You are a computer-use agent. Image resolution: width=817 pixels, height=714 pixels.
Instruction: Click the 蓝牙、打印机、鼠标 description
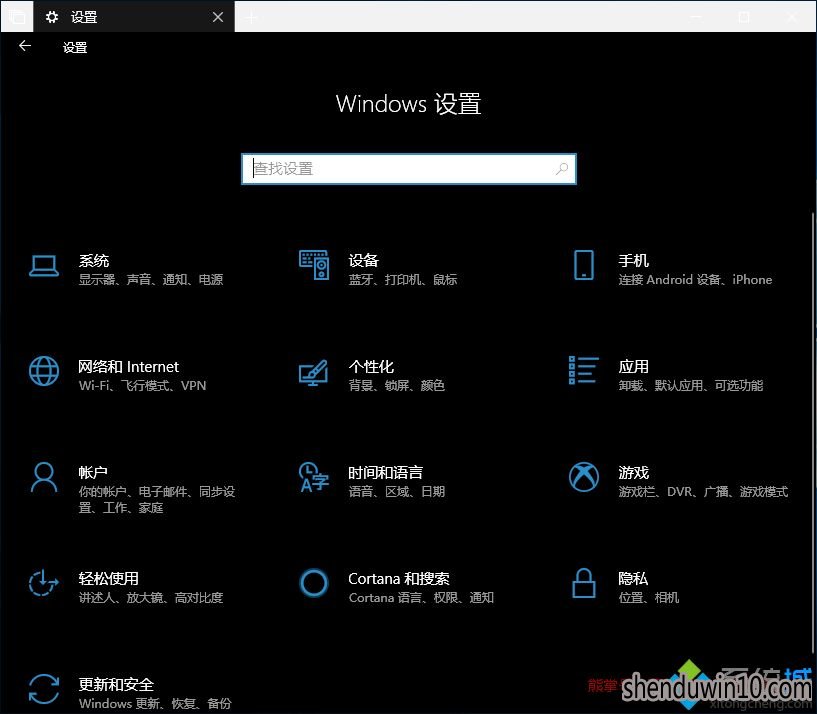(x=403, y=280)
